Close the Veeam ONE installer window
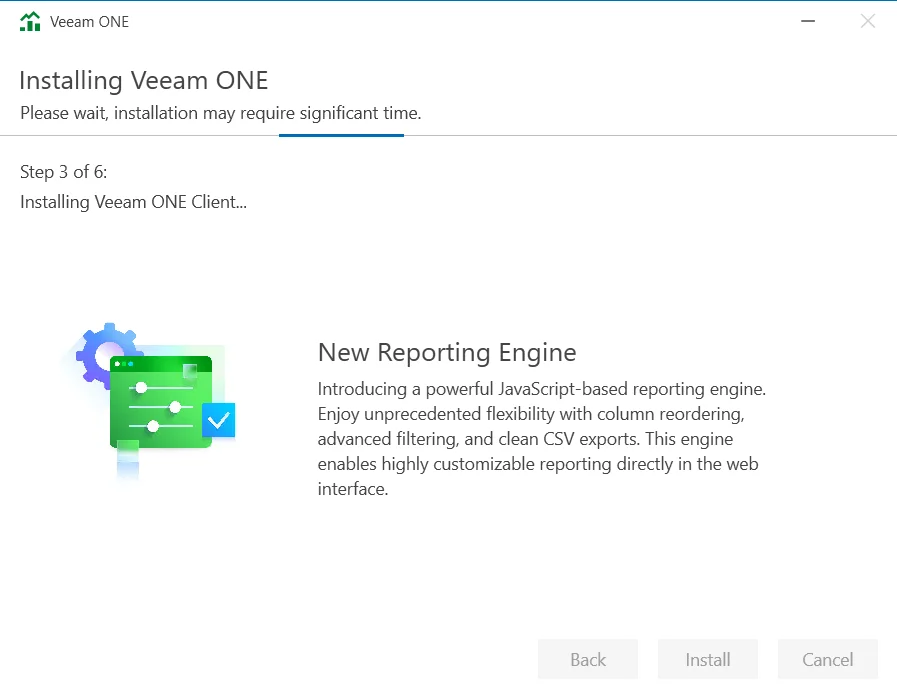This screenshot has width=897, height=697. click(x=867, y=21)
